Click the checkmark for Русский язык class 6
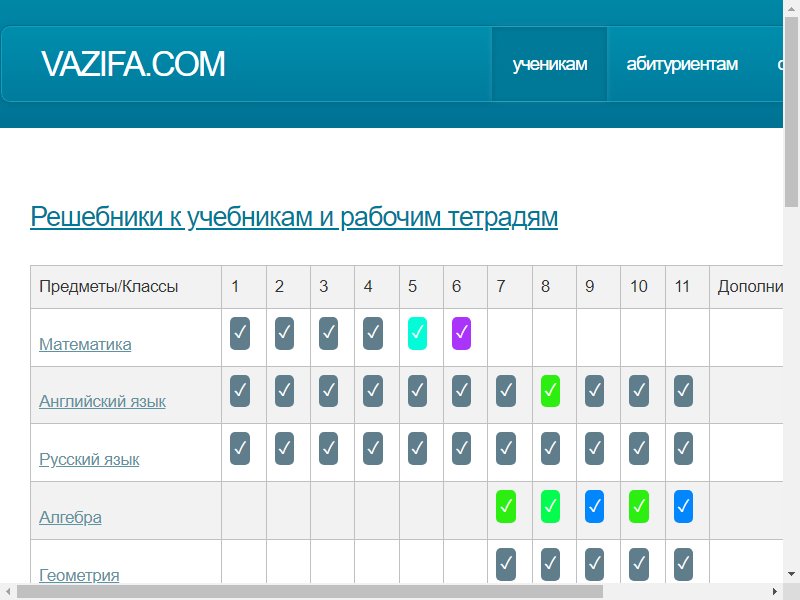Viewport: 800px width, 600px height. click(461, 448)
